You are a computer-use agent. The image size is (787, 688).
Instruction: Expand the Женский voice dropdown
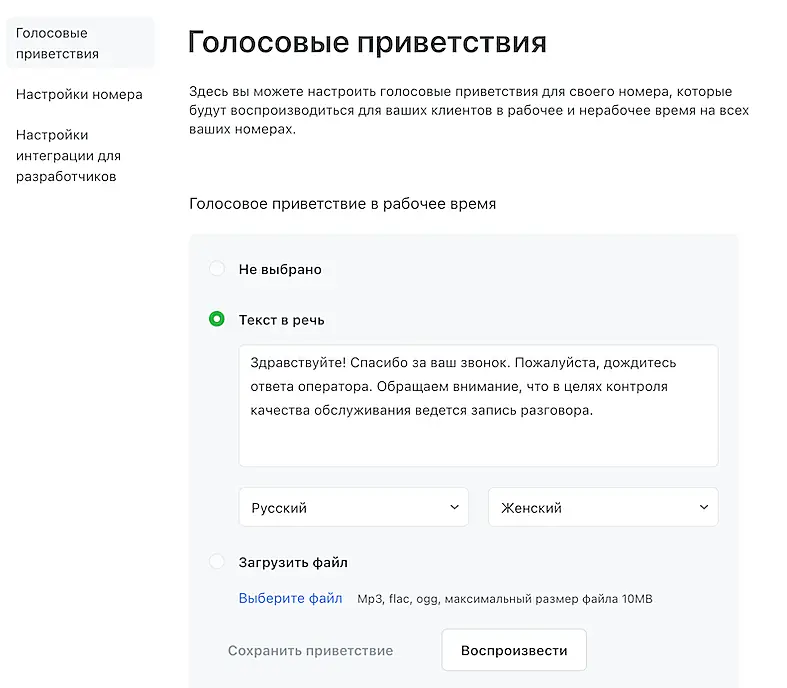602,507
